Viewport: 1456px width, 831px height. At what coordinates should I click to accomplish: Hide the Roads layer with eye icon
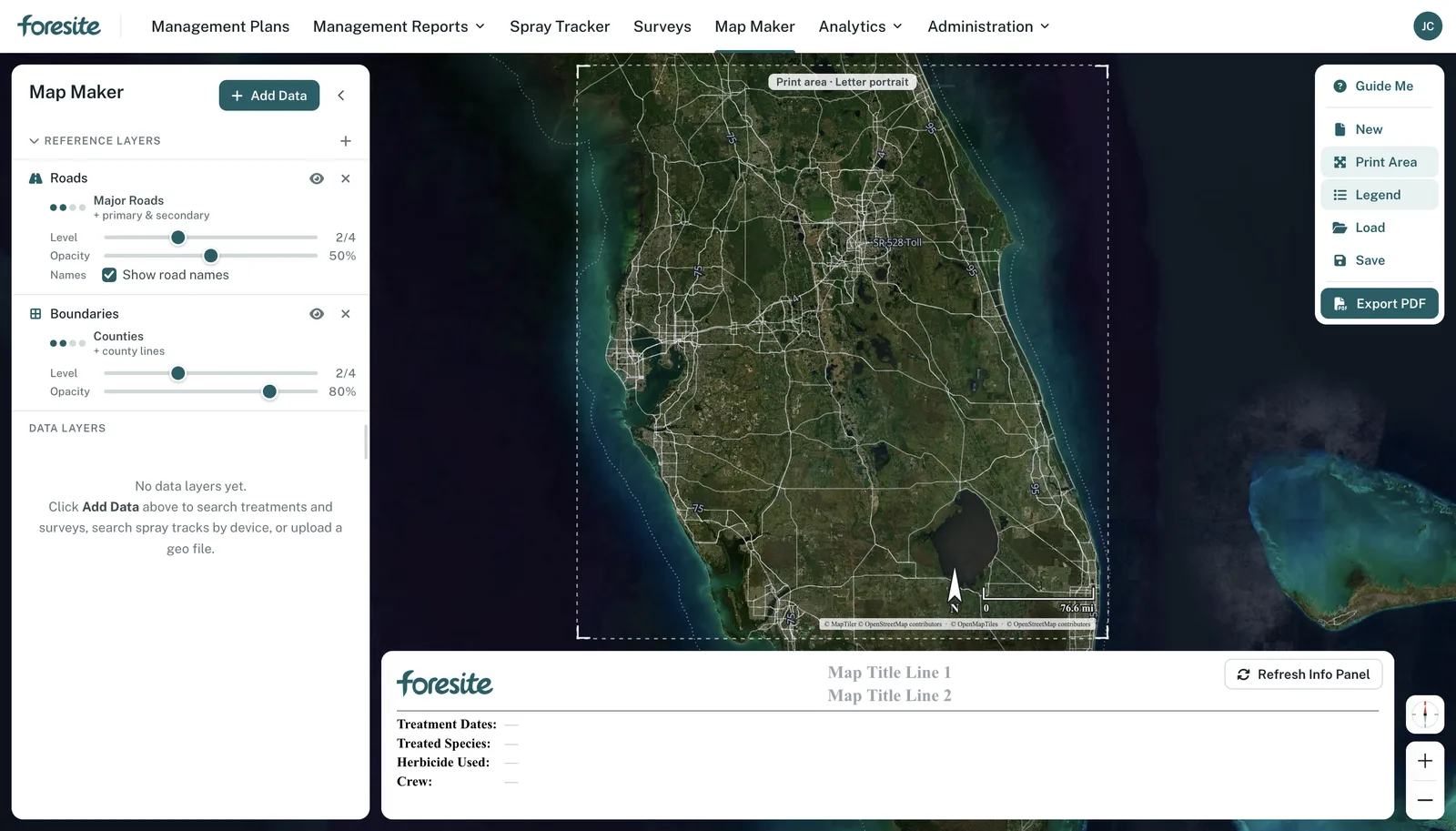pos(317,178)
